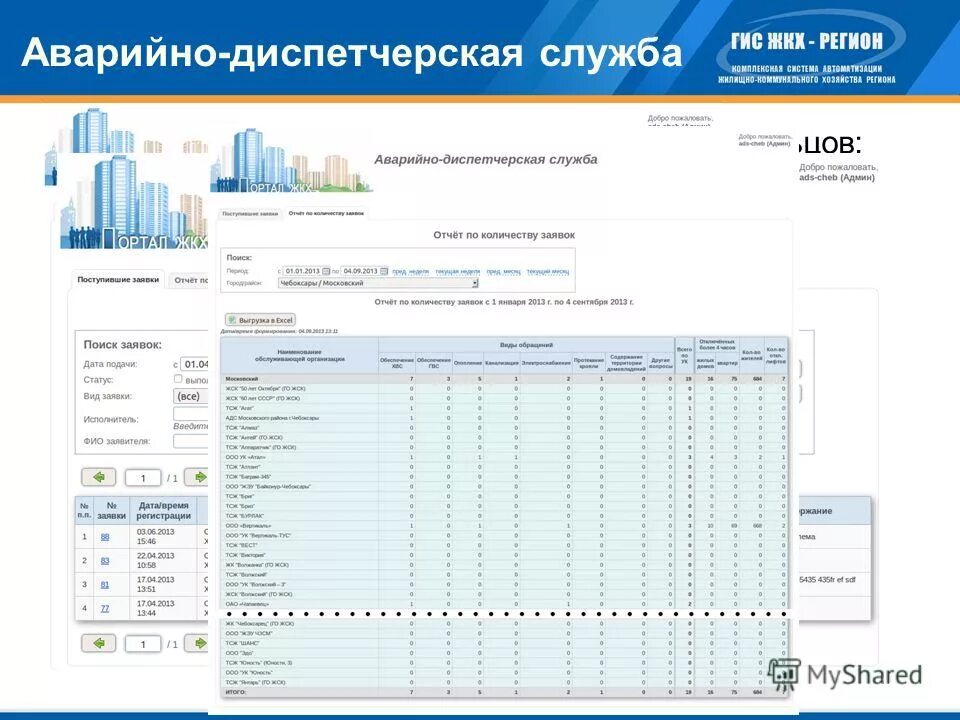This screenshot has height=720, width=960.
Task: Click the Исполнитель input field
Action: click(x=191, y=414)
